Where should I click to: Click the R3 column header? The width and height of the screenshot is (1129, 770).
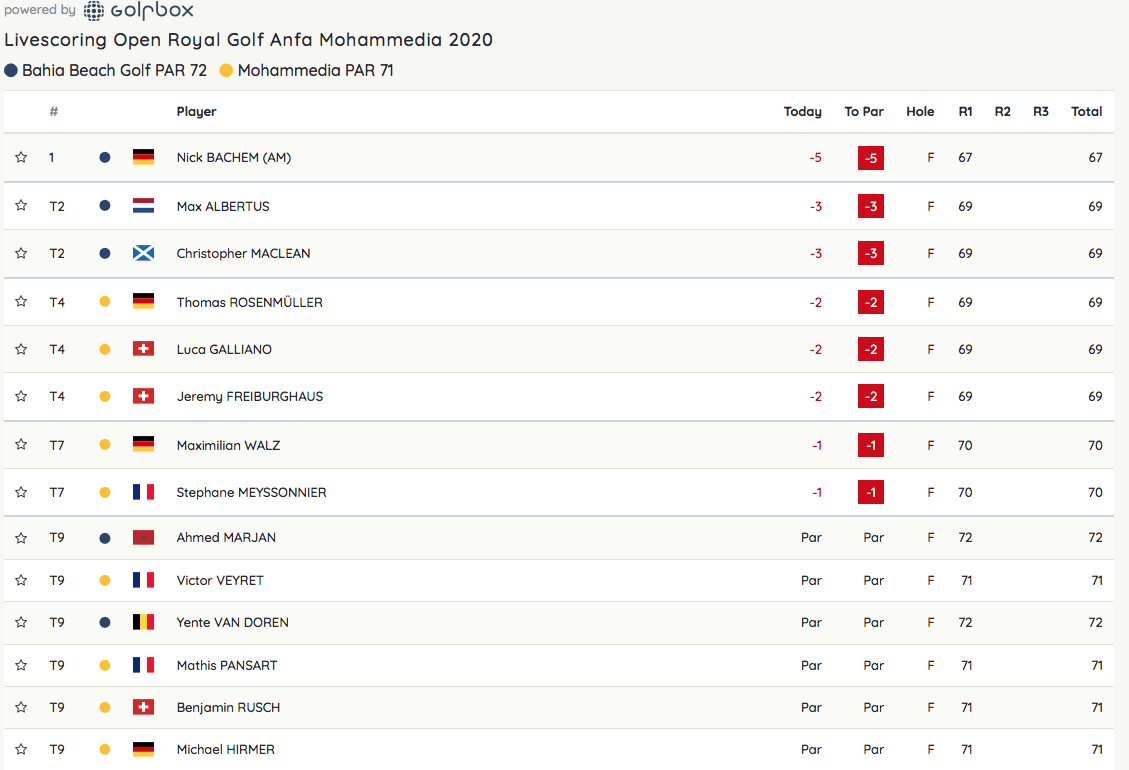point(1040,112)
